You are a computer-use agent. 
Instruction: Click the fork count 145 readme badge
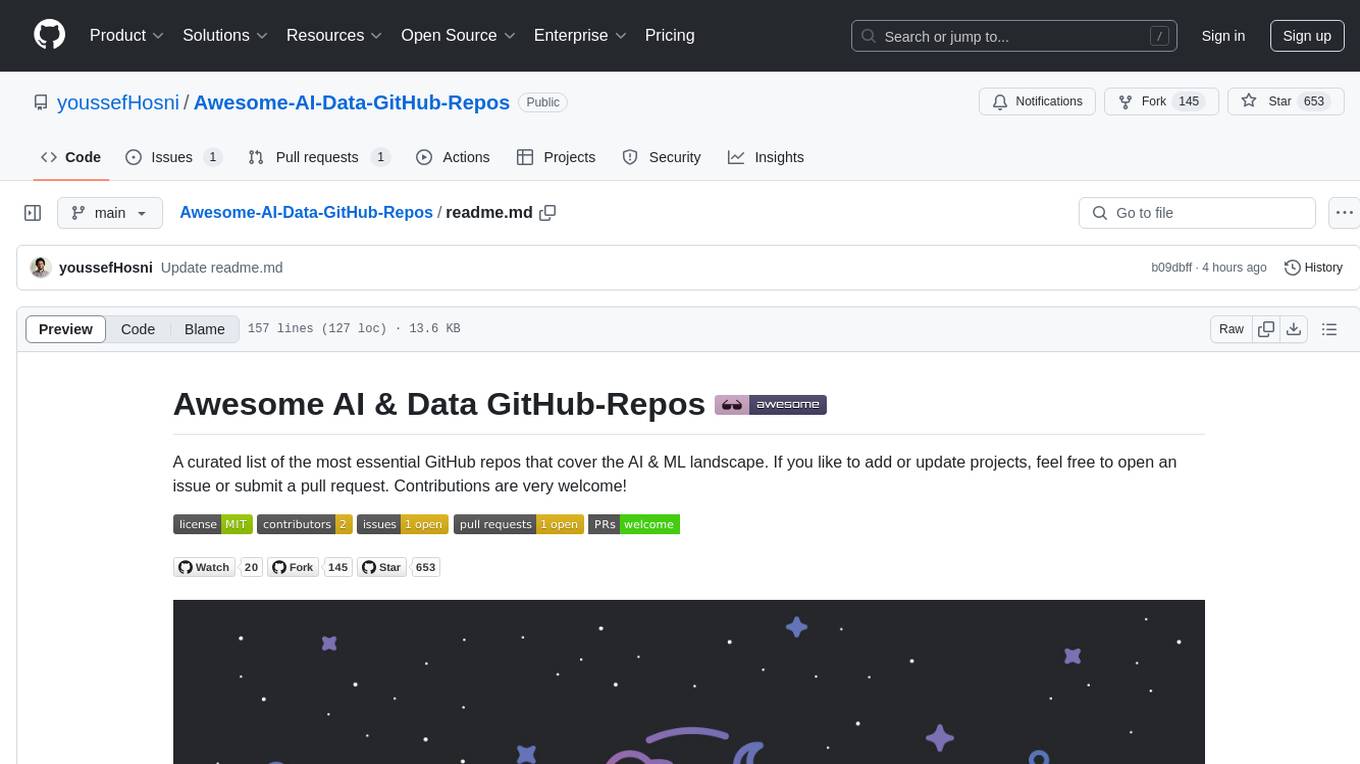coord(338,567)
